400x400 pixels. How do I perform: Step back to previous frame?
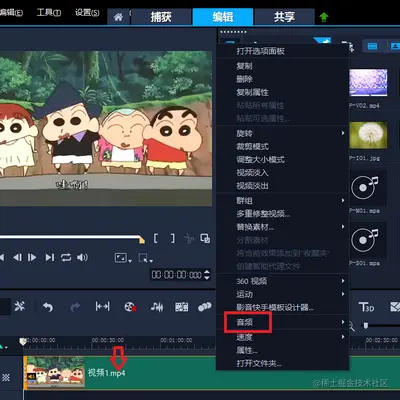[17, 257]
